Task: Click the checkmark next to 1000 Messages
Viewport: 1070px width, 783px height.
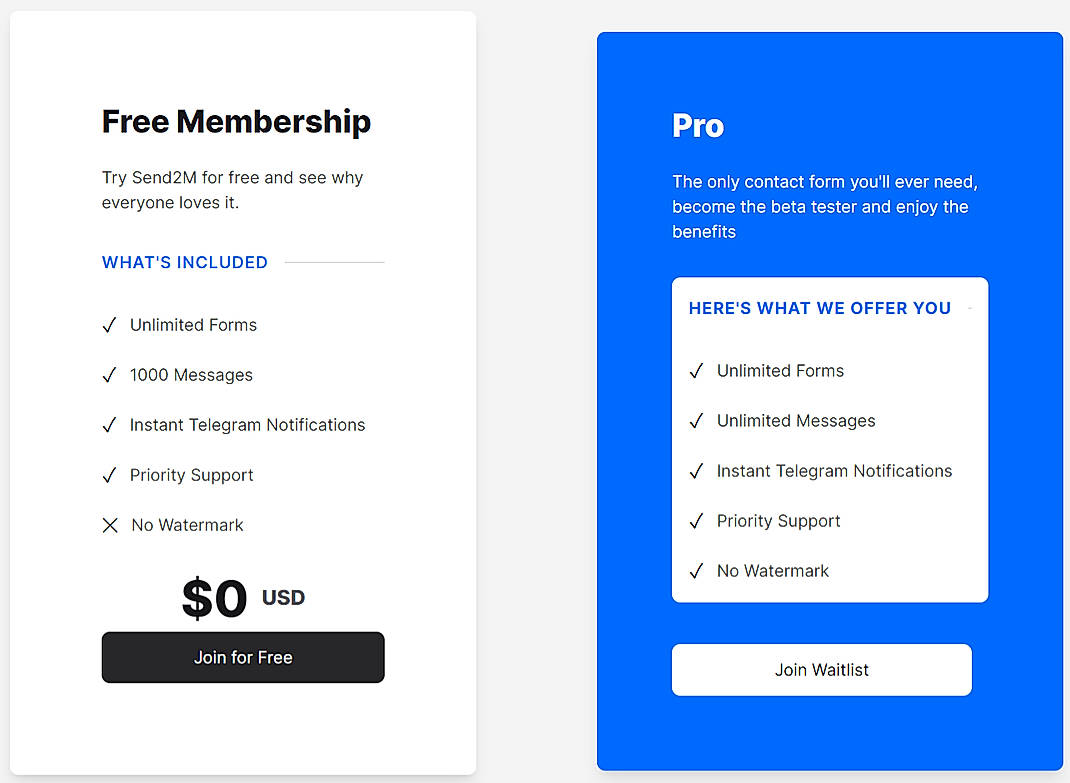Action: pos(110,374)
